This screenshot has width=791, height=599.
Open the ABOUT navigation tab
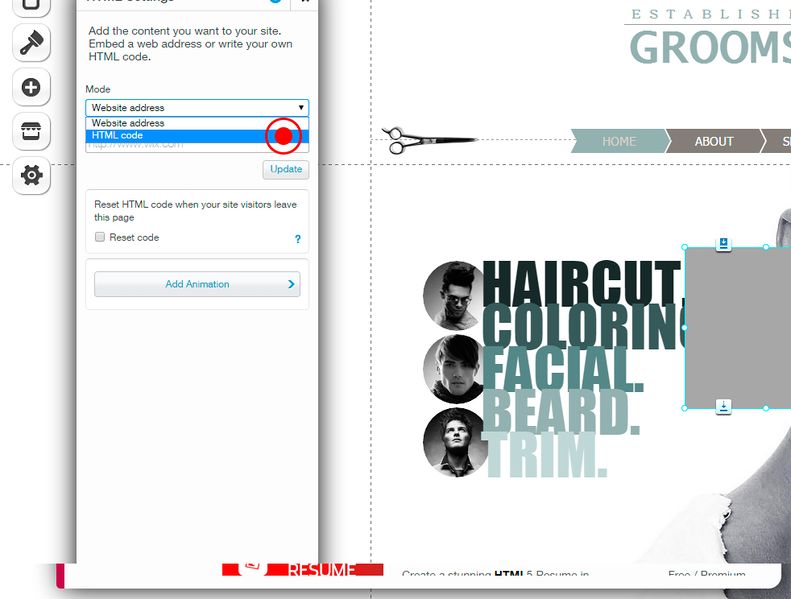tap(714, 141)
